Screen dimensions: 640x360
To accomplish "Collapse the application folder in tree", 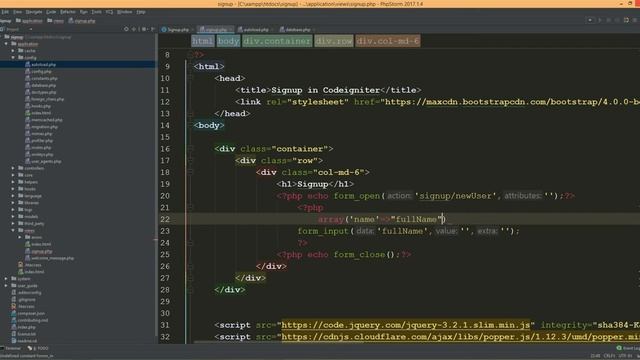I will tap(6, 44).
